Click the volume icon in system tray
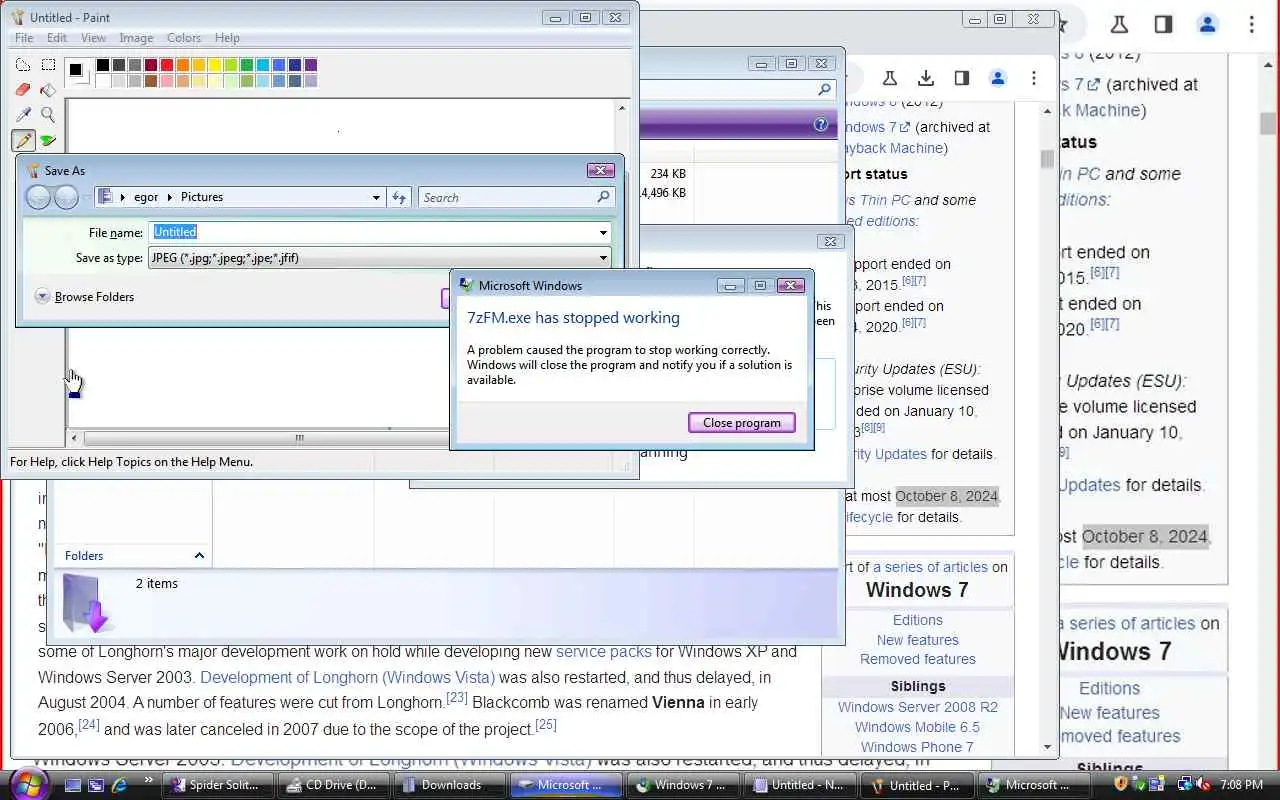Image resolution: width=1280 pixels, height=800 pixels. pos(1204,785)
